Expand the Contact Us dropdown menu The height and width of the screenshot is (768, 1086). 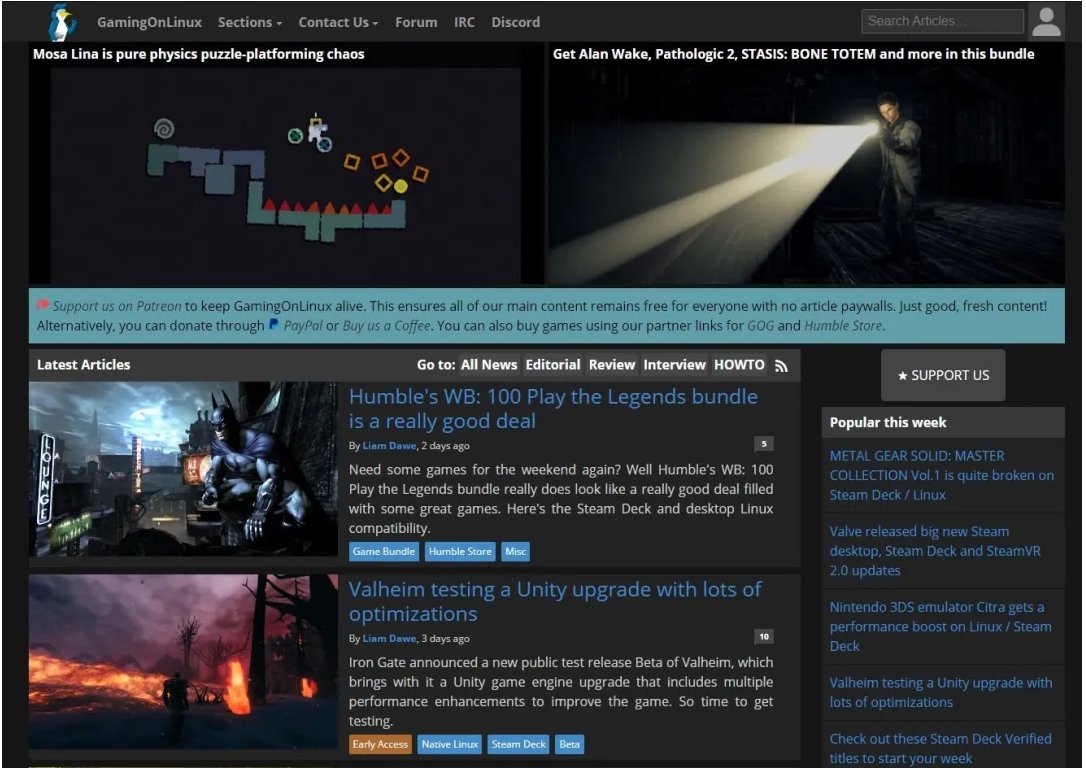pos(338,22)
